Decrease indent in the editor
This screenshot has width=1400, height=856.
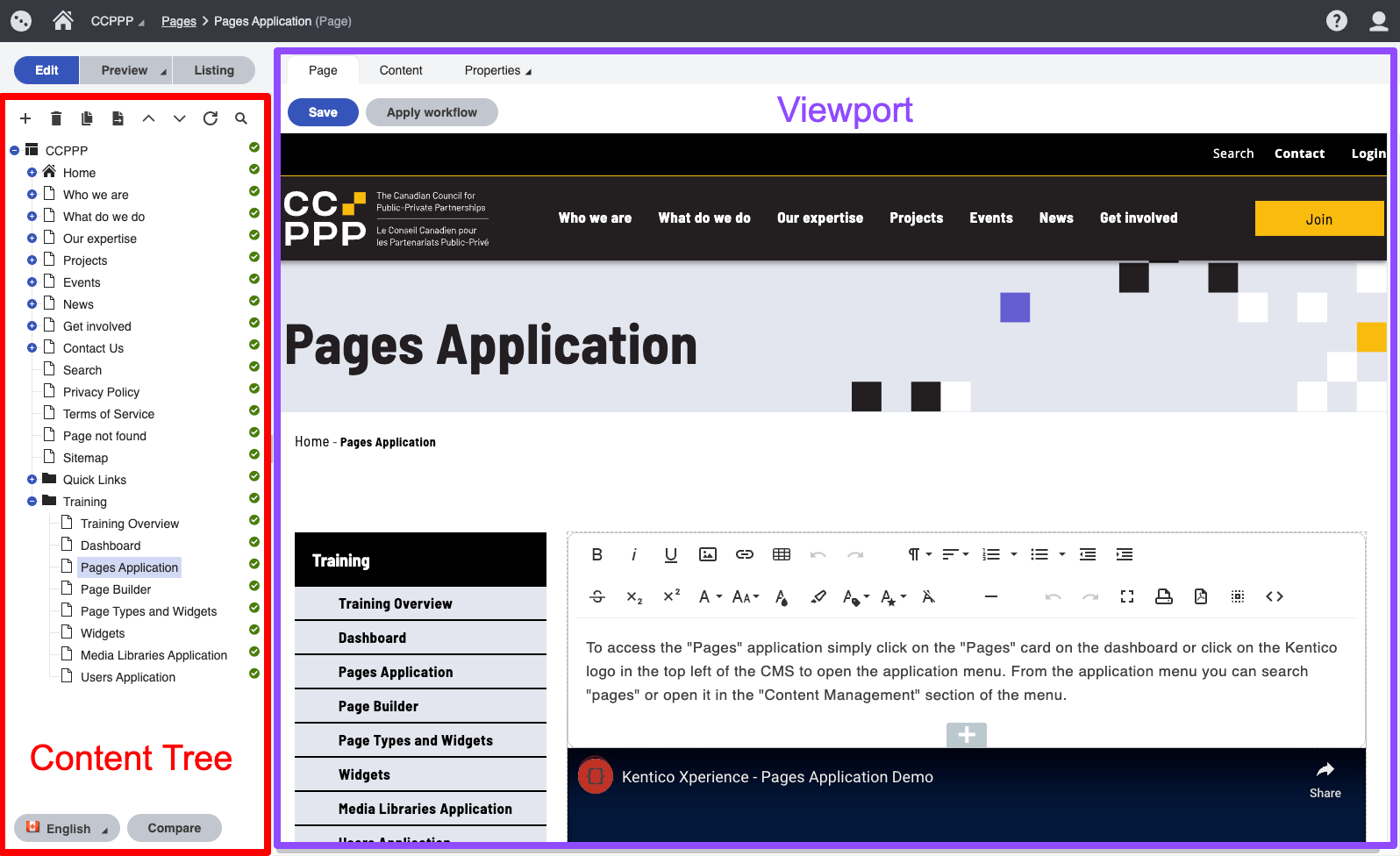(1088, 554)
